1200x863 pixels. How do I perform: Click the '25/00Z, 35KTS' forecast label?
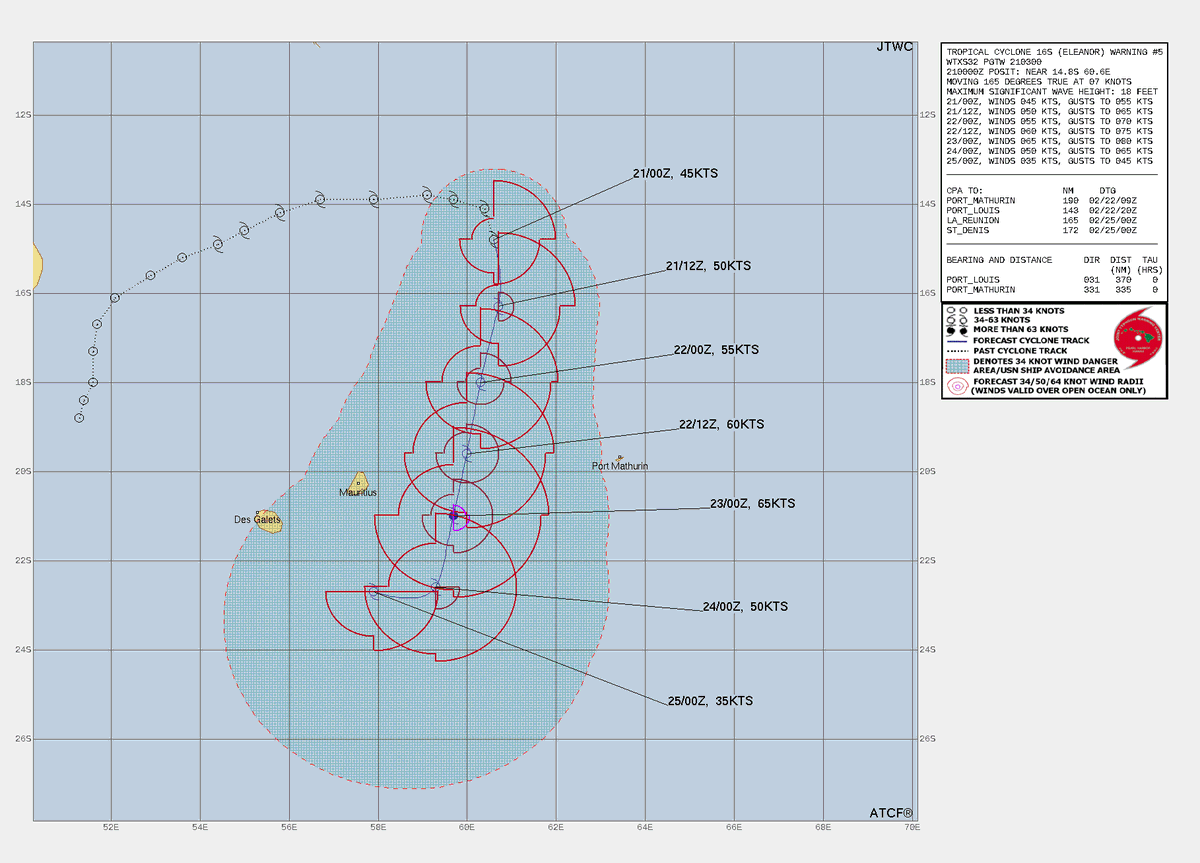coord(710,701)
